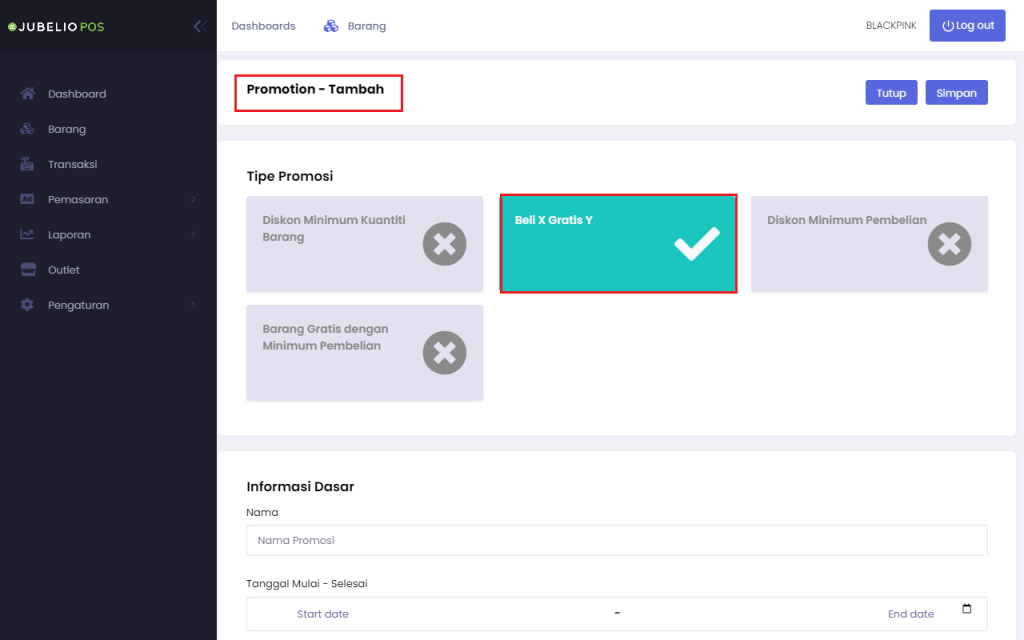Expand the Laporan submenu chevron
1024x640 pixels.
(194, 234)
